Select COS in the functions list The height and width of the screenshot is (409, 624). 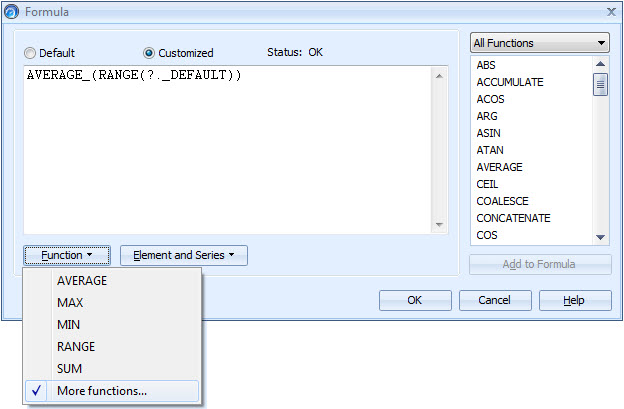click(x=487, y=235)
